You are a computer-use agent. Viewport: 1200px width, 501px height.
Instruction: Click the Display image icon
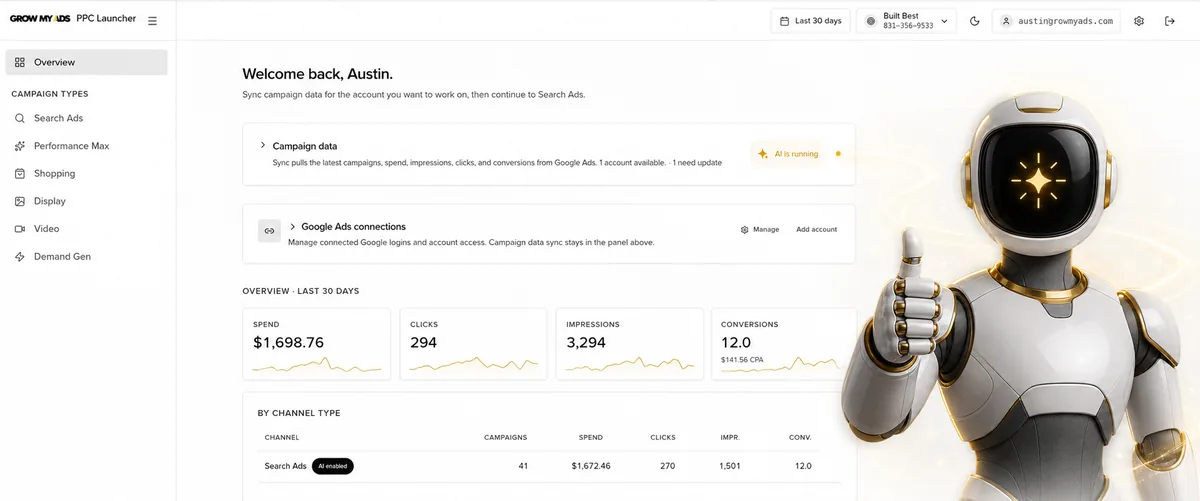click(x=20, y=201)
